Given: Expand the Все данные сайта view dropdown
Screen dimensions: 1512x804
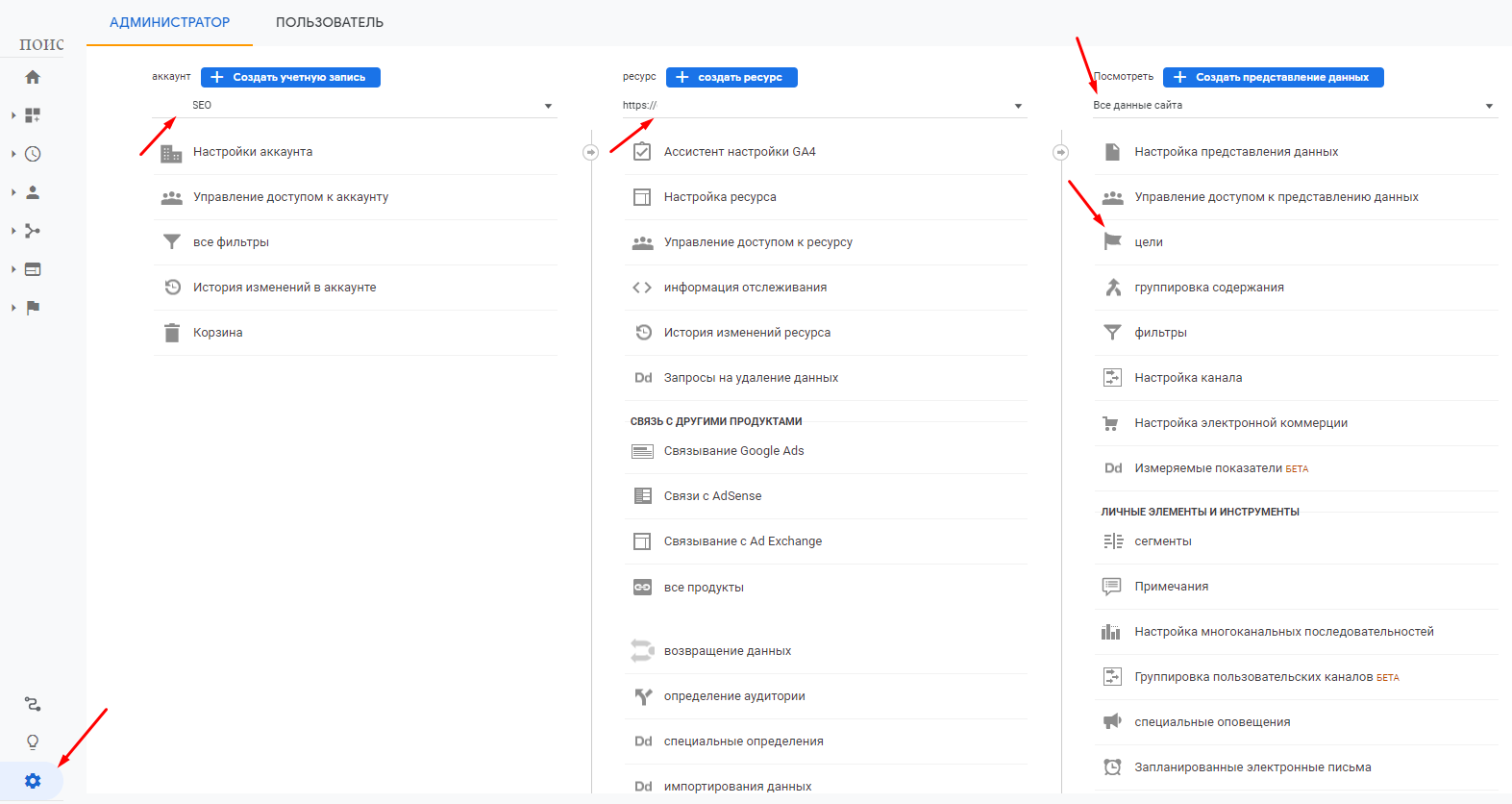Looking at the screenshot, I should tap(1489, 106).
